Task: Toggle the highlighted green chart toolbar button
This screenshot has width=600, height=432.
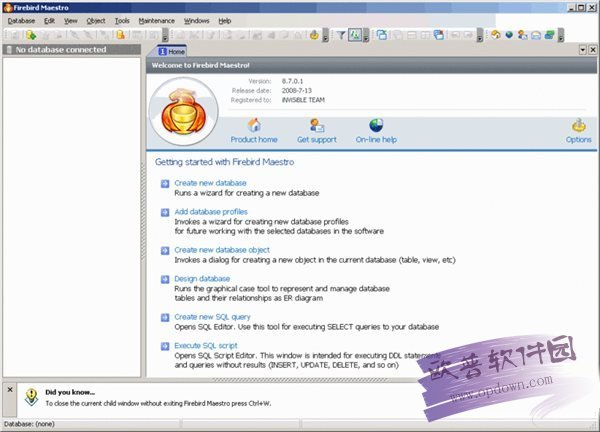Action: (x=355, y=35)
